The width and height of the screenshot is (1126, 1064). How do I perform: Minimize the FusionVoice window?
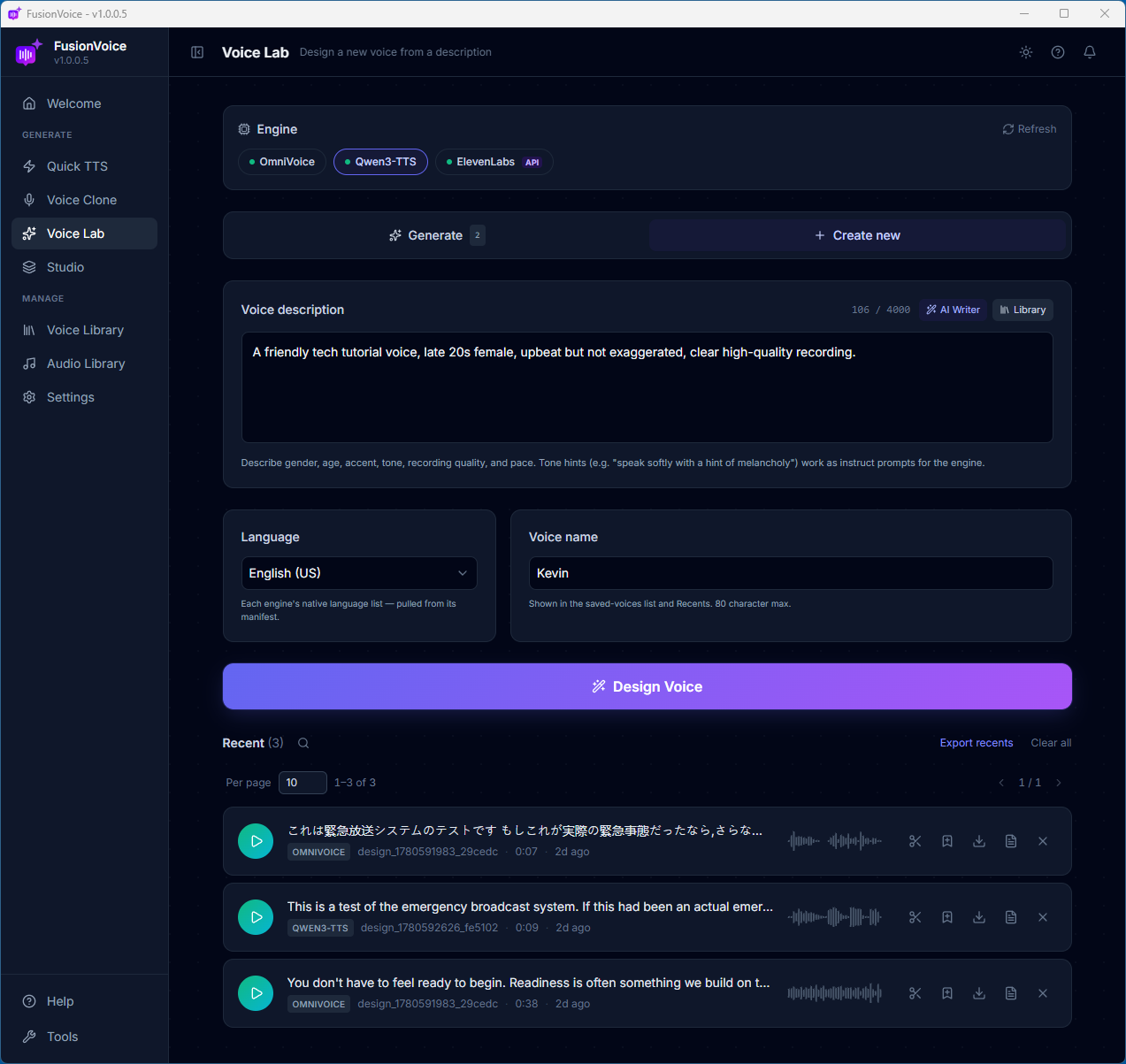(1024, 13)
